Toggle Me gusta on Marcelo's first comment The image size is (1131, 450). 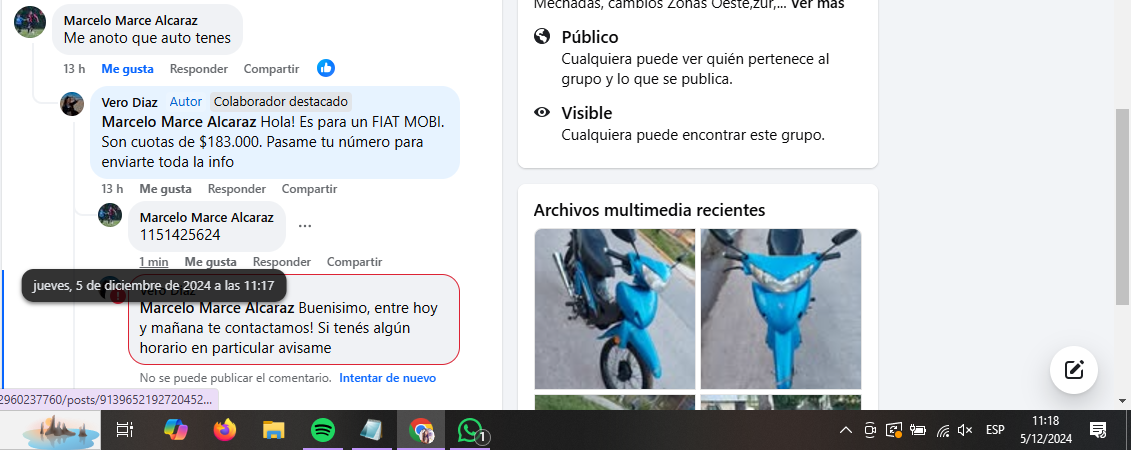point(127,69)
